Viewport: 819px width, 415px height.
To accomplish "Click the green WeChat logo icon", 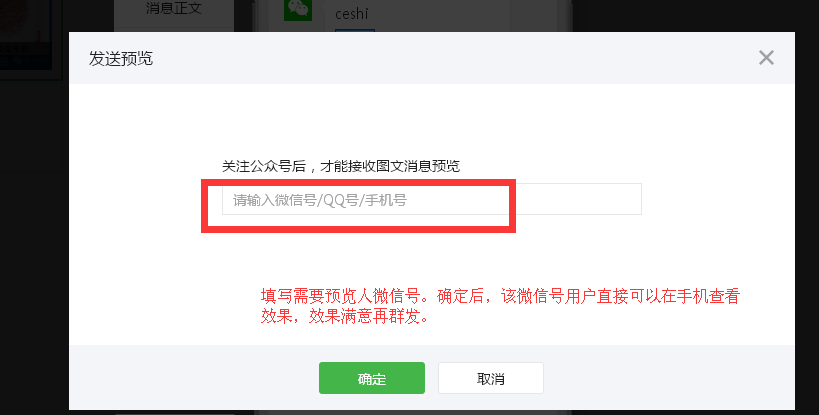I will click(x=298, y=10).
